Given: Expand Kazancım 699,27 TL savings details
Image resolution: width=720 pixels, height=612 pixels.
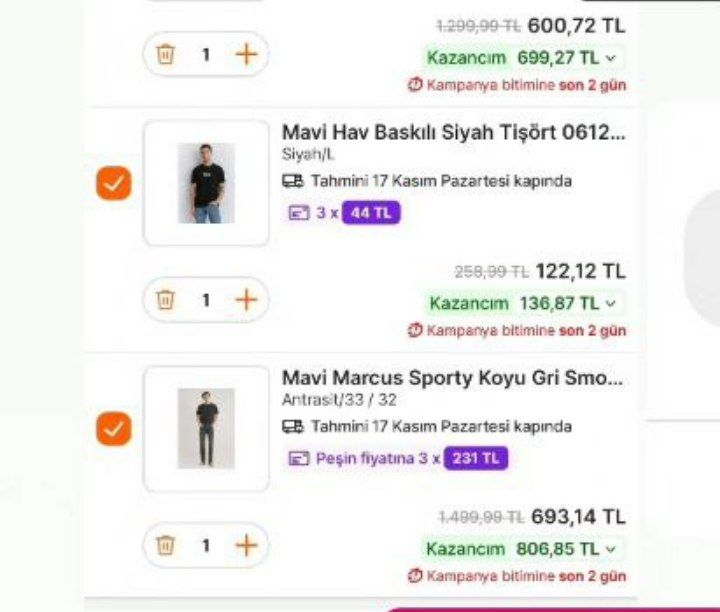Looking at the screenshot, I should click(x=609, y=58).
